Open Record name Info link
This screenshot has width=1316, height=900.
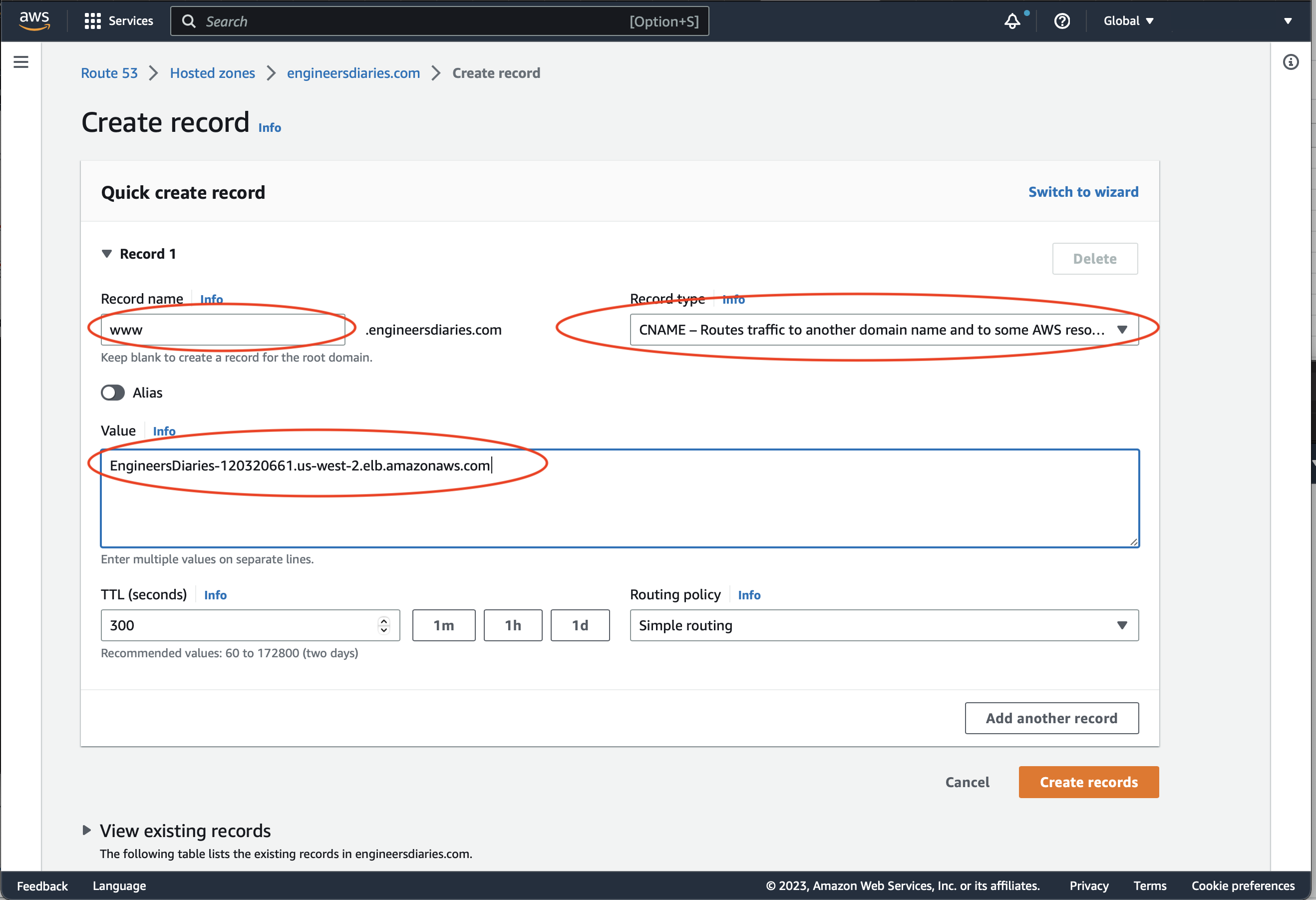211,299
